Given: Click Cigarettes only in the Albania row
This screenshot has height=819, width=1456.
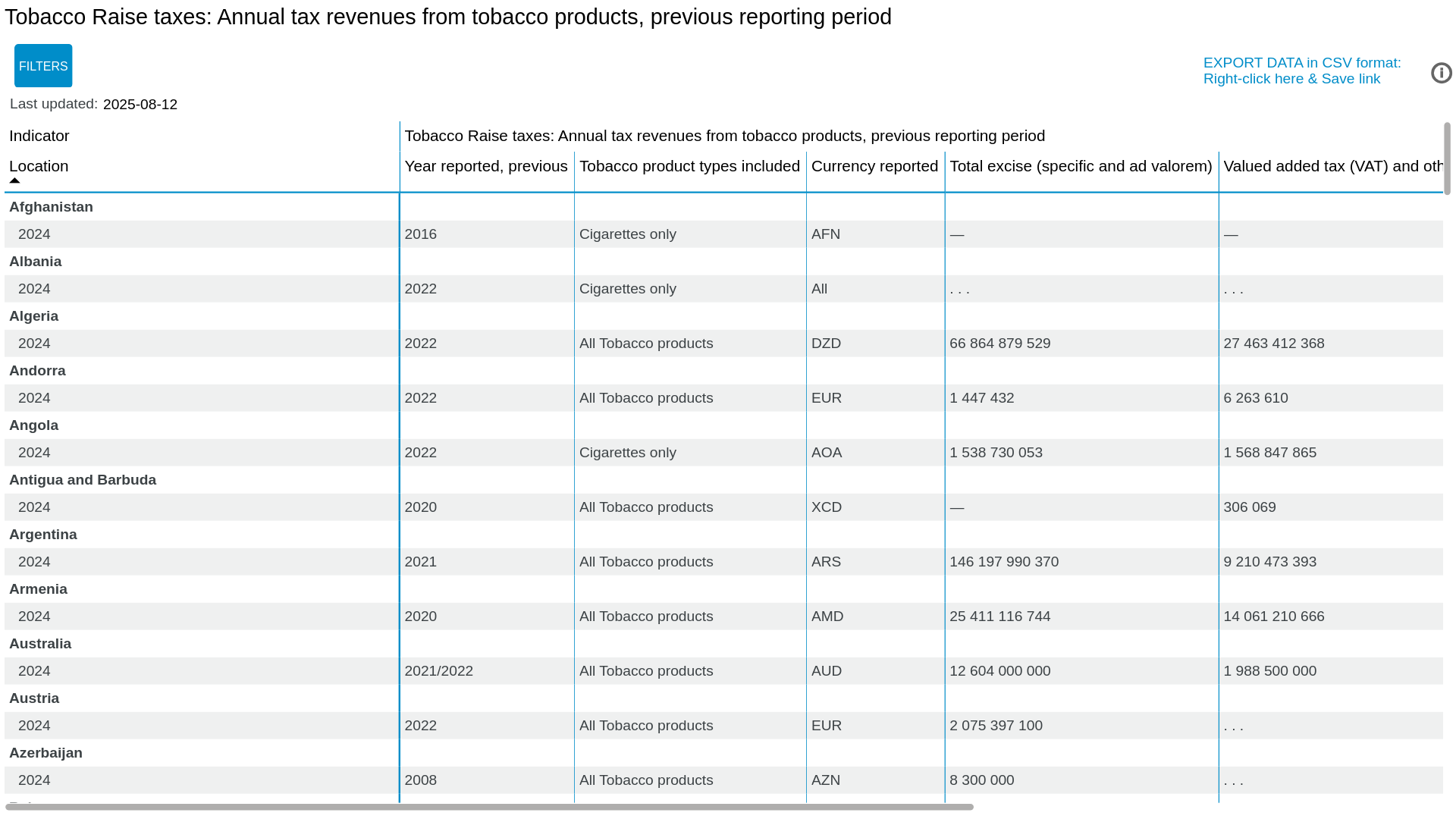Looking at the screenshot, I should pyautogui.click(x=628, y=289).
